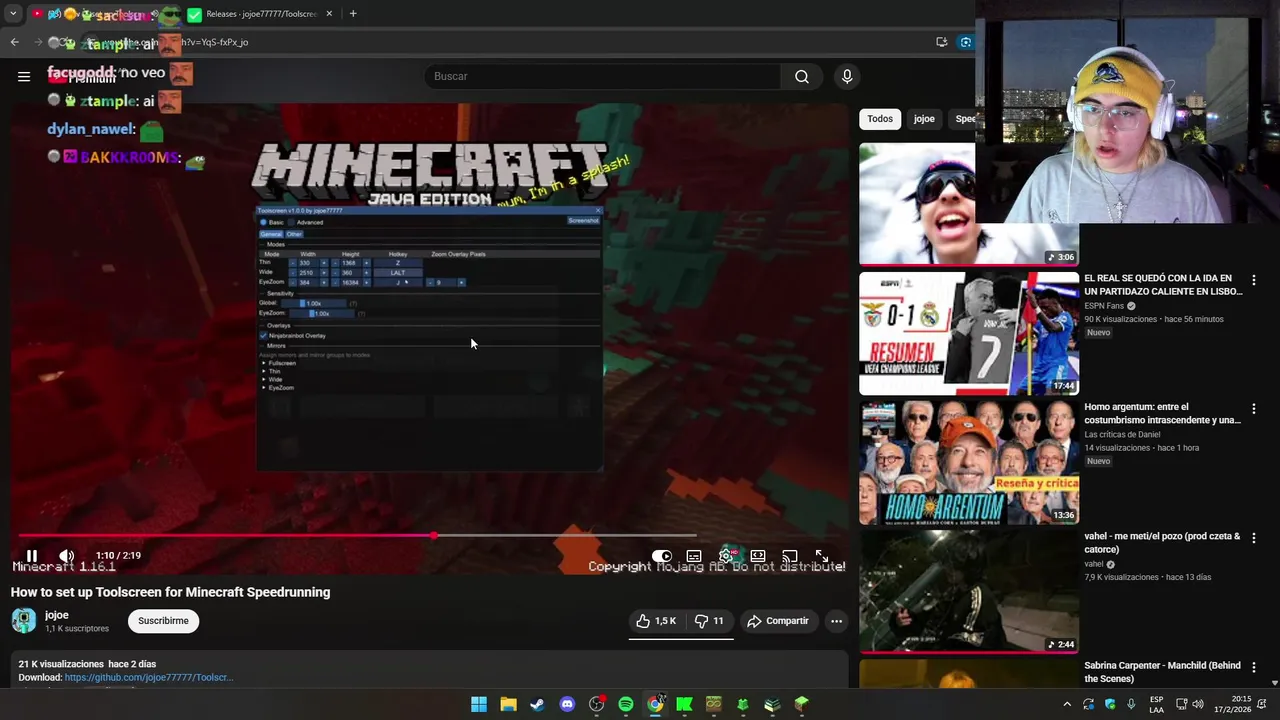Open a new browser tab

coord(353,14)
